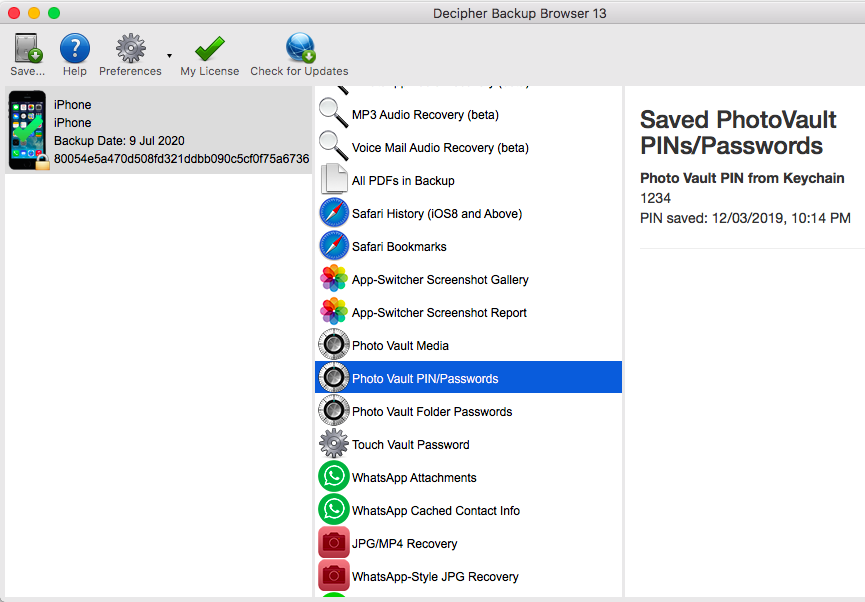Select MP3 Audio Recovery (beta) row

point(468,114)
